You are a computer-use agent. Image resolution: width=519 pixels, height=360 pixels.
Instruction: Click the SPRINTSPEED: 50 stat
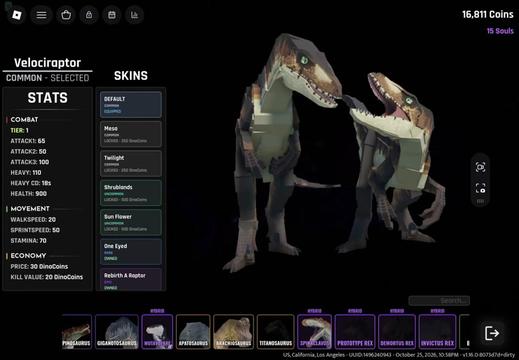pyautogui.click(x=35, y=230)
